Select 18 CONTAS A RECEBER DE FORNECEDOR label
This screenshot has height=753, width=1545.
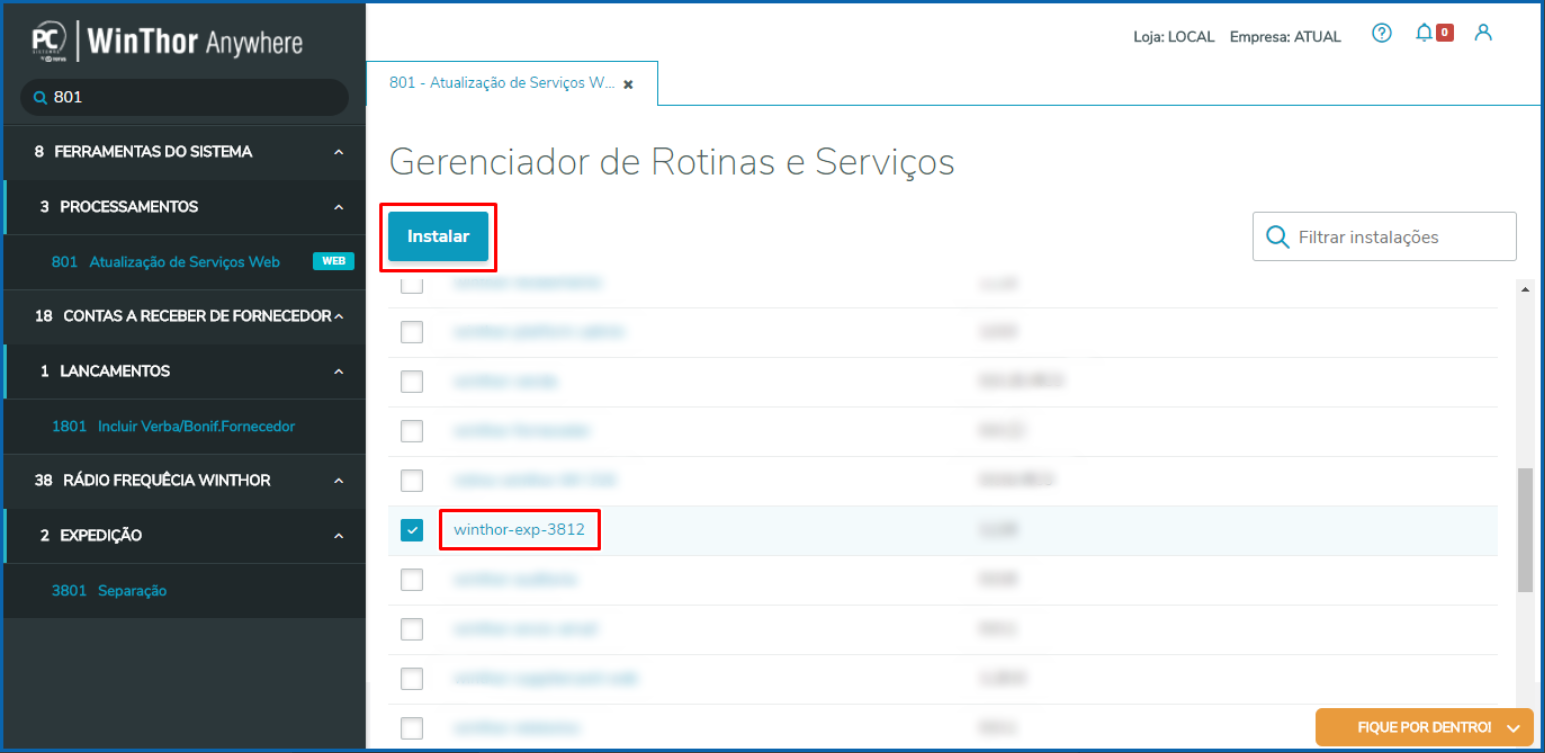tap(182, 316)
